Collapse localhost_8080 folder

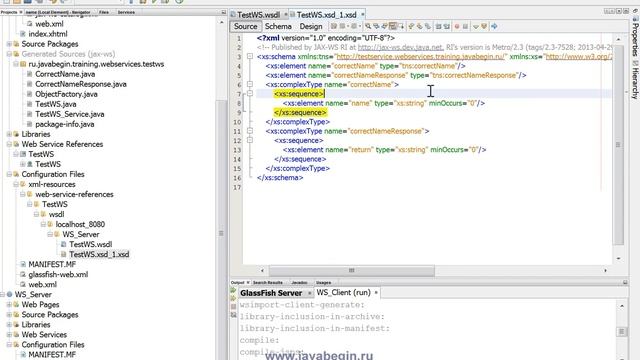pyautogui.click(x=43, y=224)
